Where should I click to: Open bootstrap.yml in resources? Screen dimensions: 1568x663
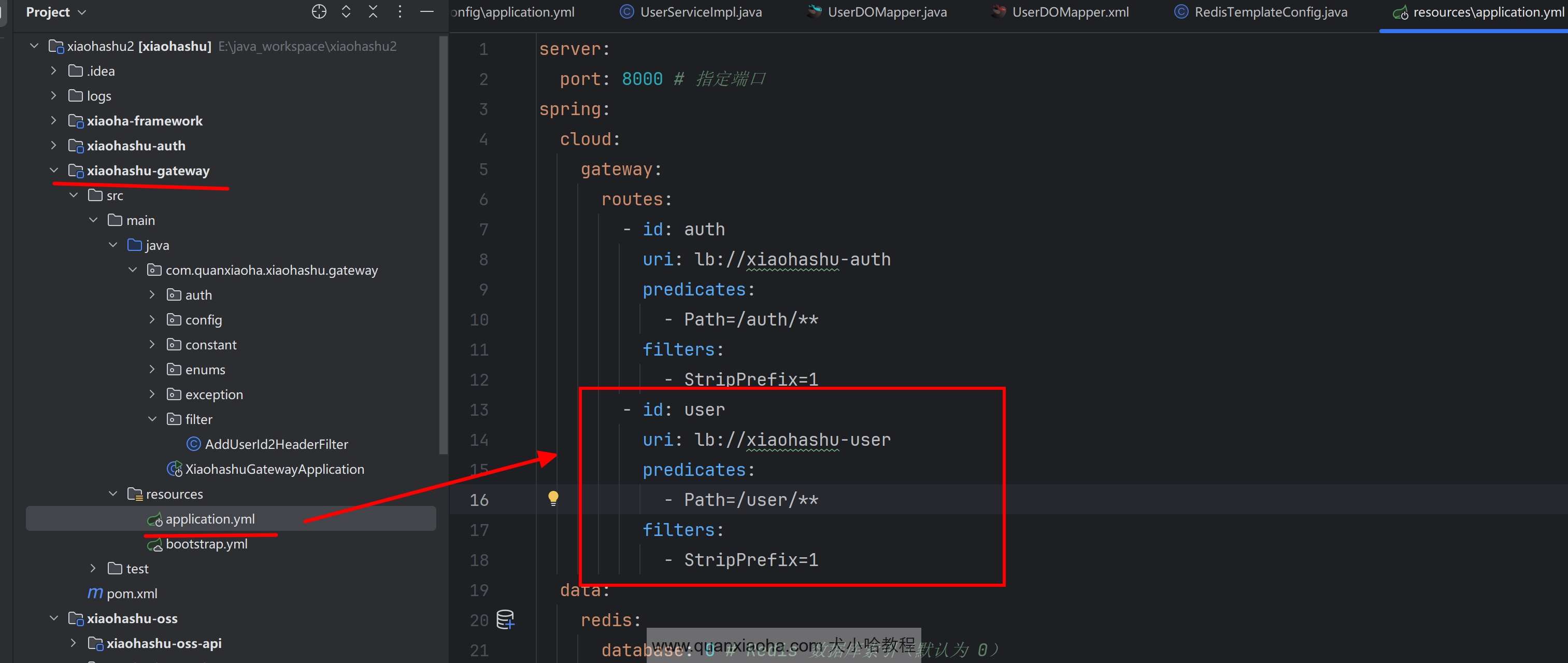tap(206, 544)
